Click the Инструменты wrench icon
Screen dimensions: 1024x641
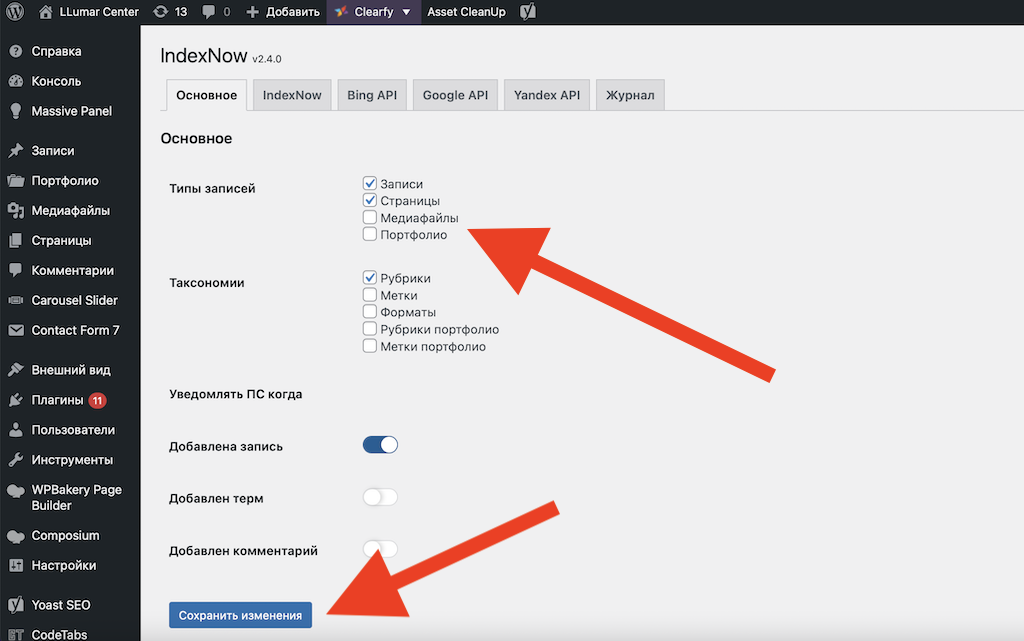click(16, 460)
